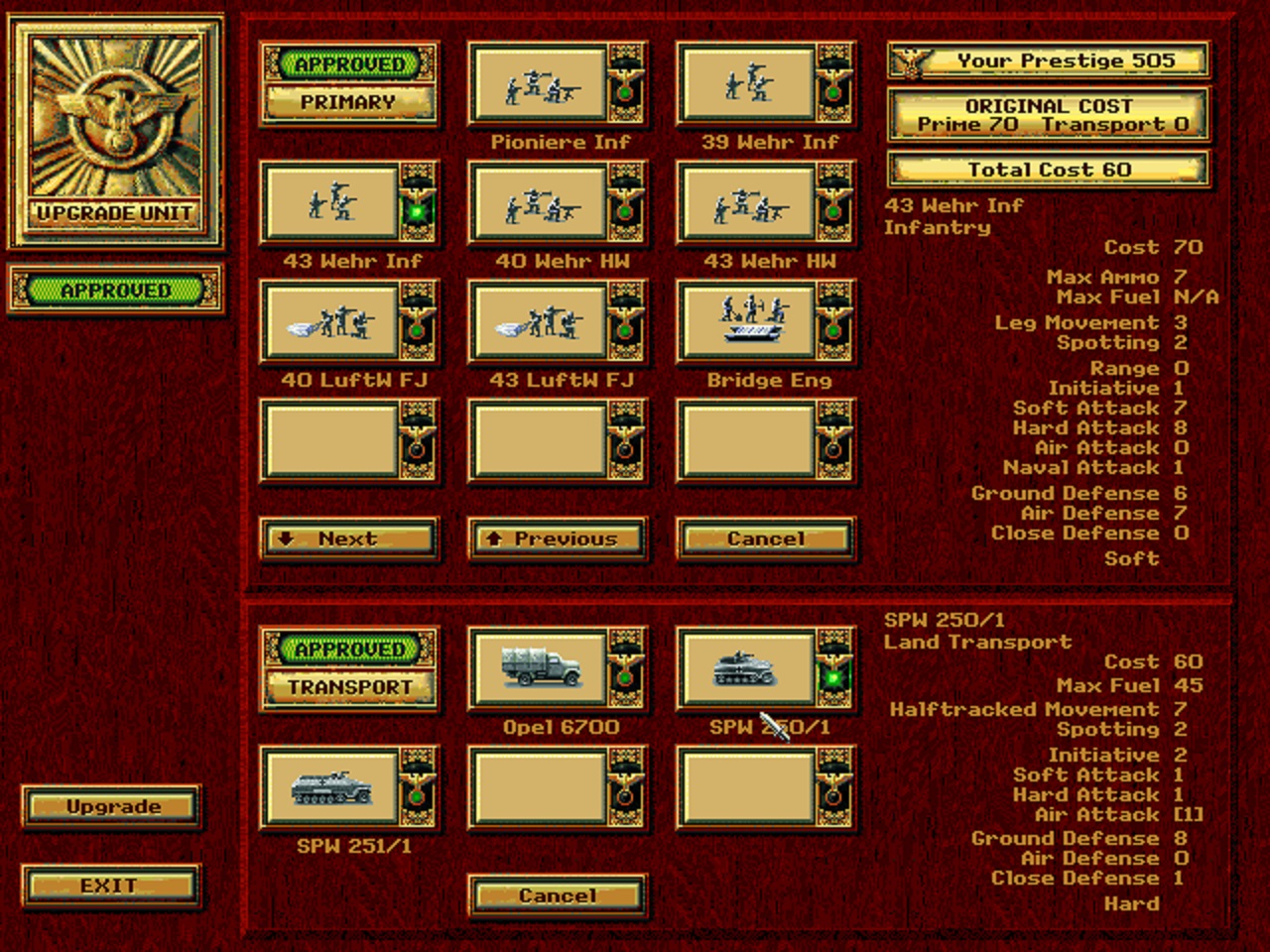
Task: Cancel the transport selection
Action: point(558,896)
